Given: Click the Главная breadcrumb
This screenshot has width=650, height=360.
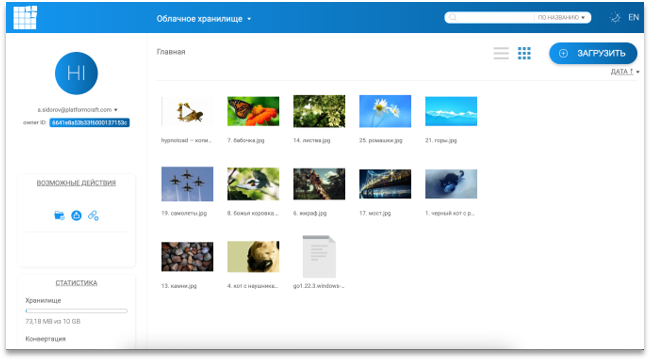Looking at the screenshot, I should 171,52.
